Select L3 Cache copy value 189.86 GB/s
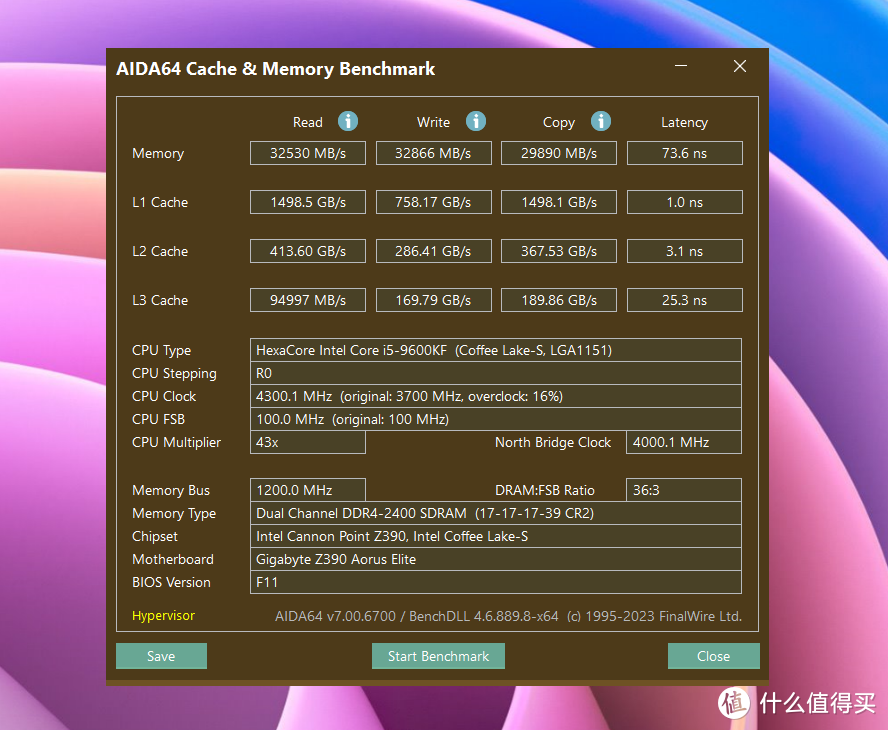The width and height of the screenshot is (888, 730). (x=559, y=300)
